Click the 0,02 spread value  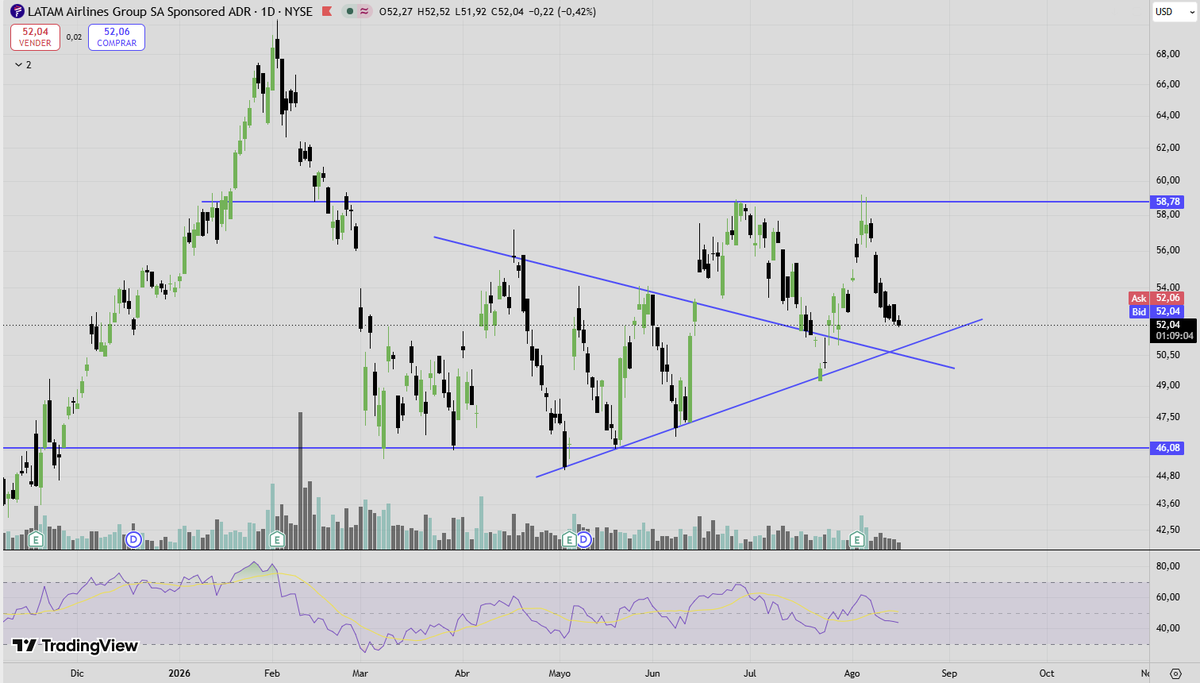click(73, 38)
